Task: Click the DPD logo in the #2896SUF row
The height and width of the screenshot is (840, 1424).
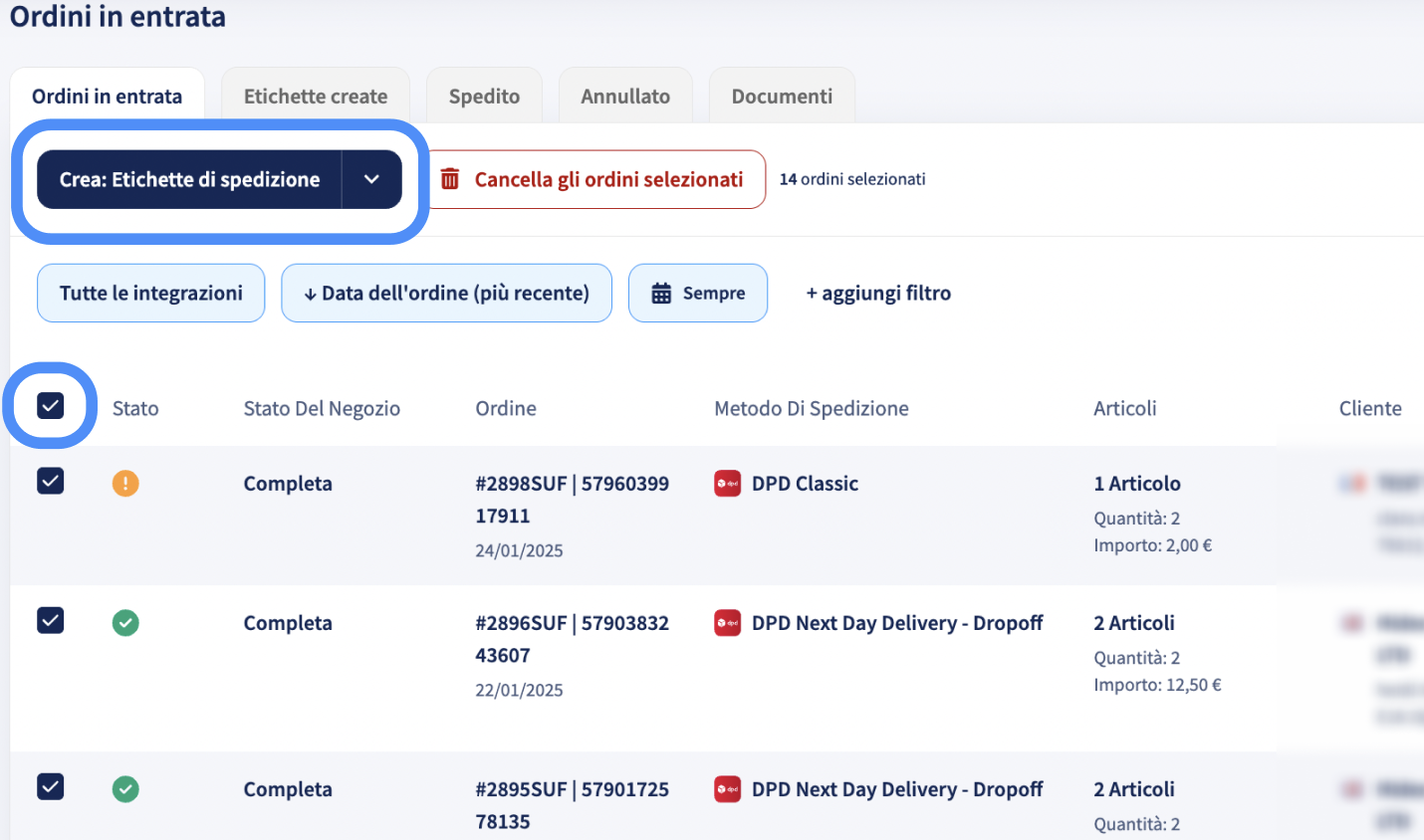Action: (x=728, y=623)
